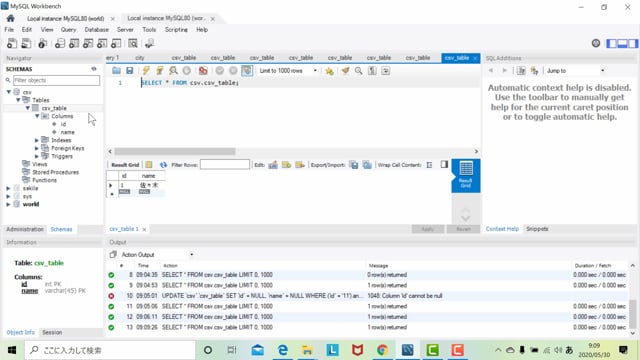This screenshot has width=640, height=360.
Task: Open the object inspector icon
Action: pyautogui.click(x=42, y=43)
